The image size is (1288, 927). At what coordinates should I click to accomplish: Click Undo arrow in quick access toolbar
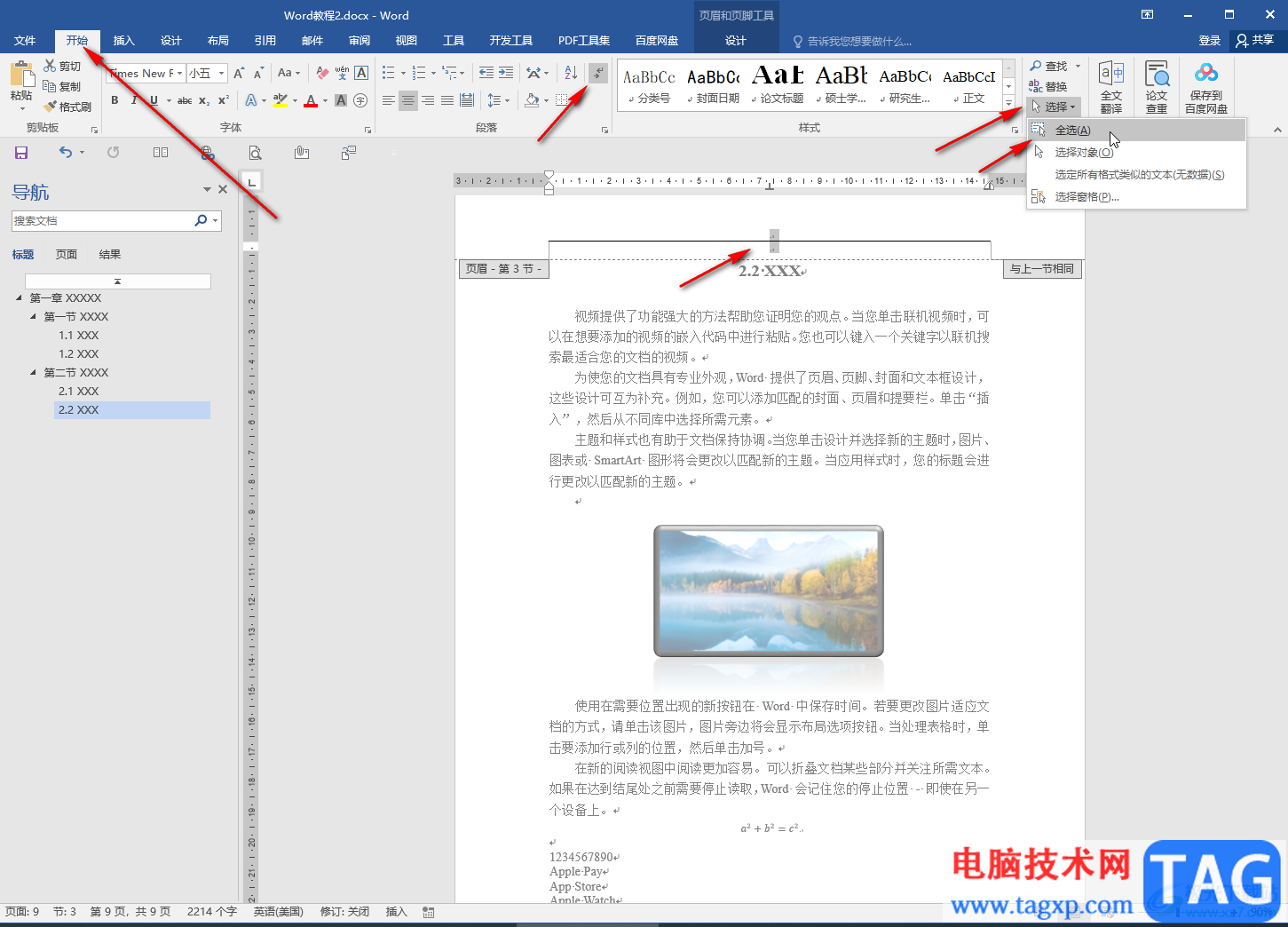tap(65, 153)
